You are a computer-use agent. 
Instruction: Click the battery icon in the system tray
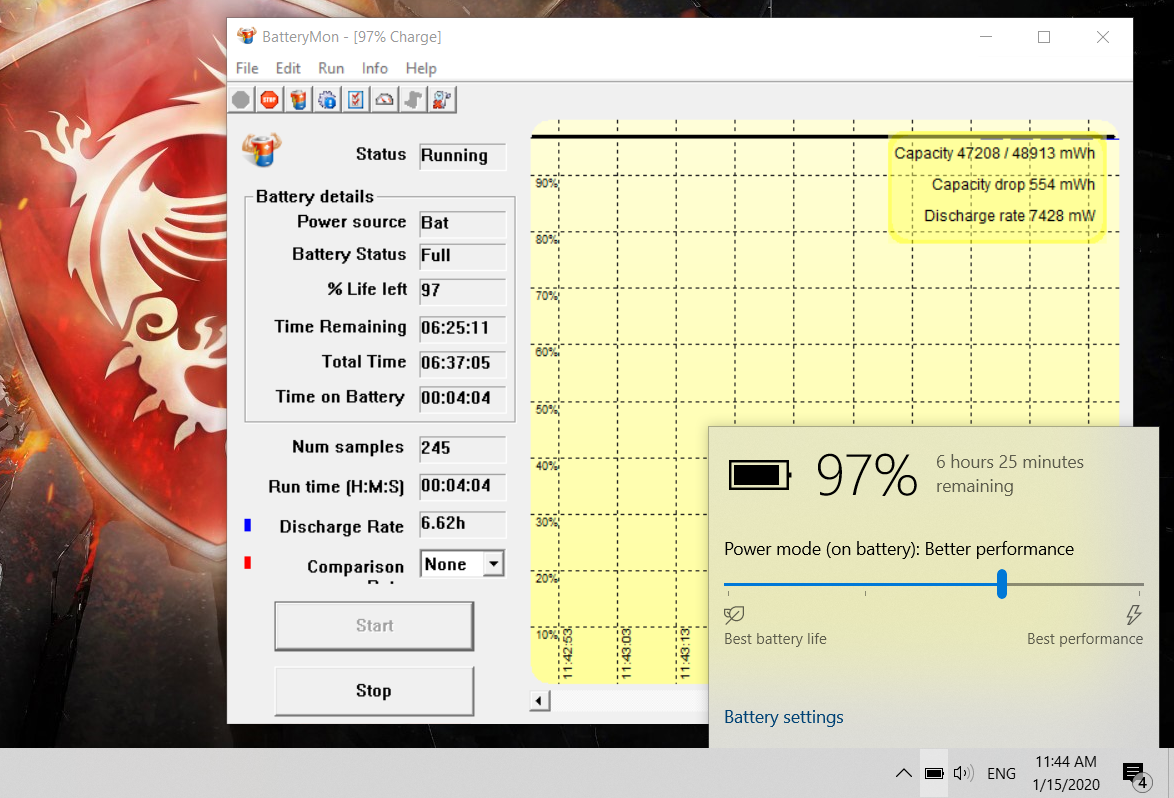(934, 773)
